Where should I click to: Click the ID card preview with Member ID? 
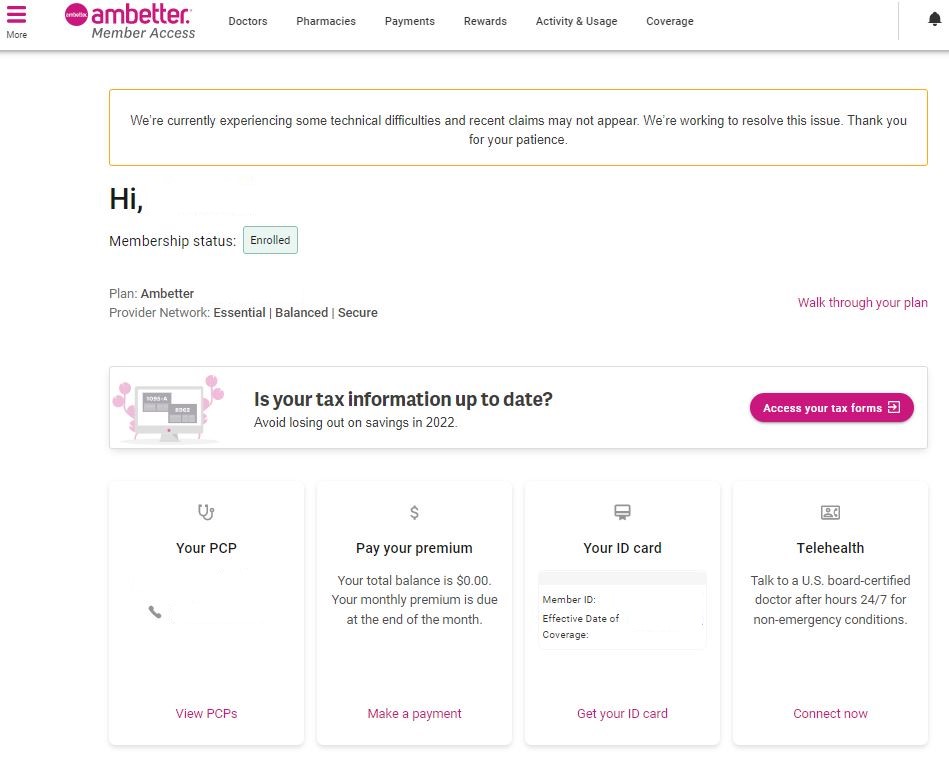coord(622,610)
